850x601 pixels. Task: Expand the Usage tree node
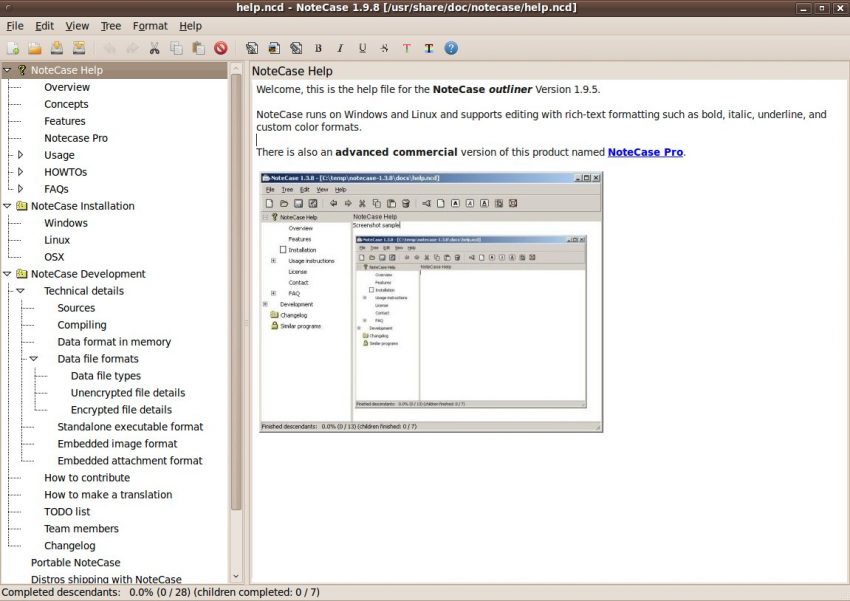22,154
